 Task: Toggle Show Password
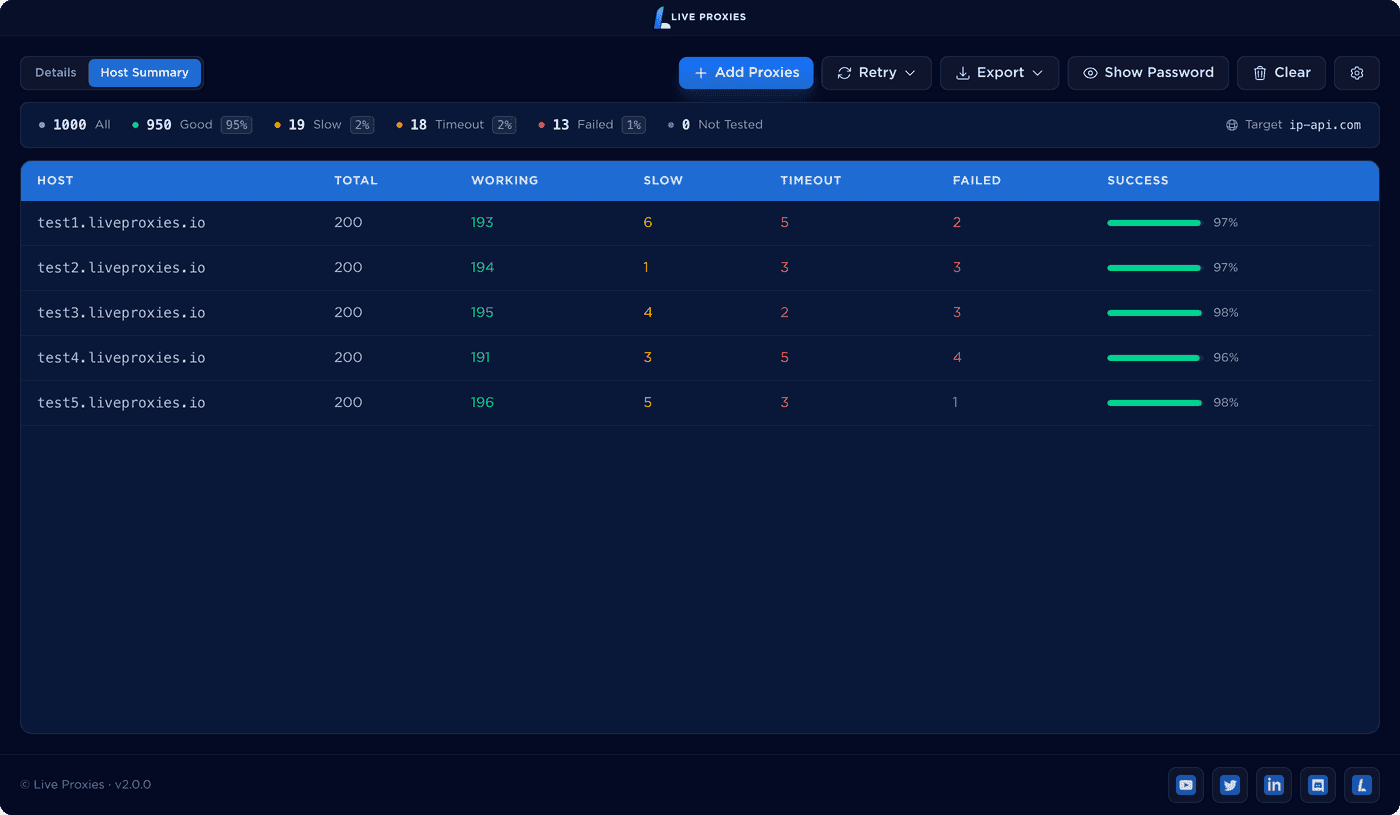(1148, 73)
